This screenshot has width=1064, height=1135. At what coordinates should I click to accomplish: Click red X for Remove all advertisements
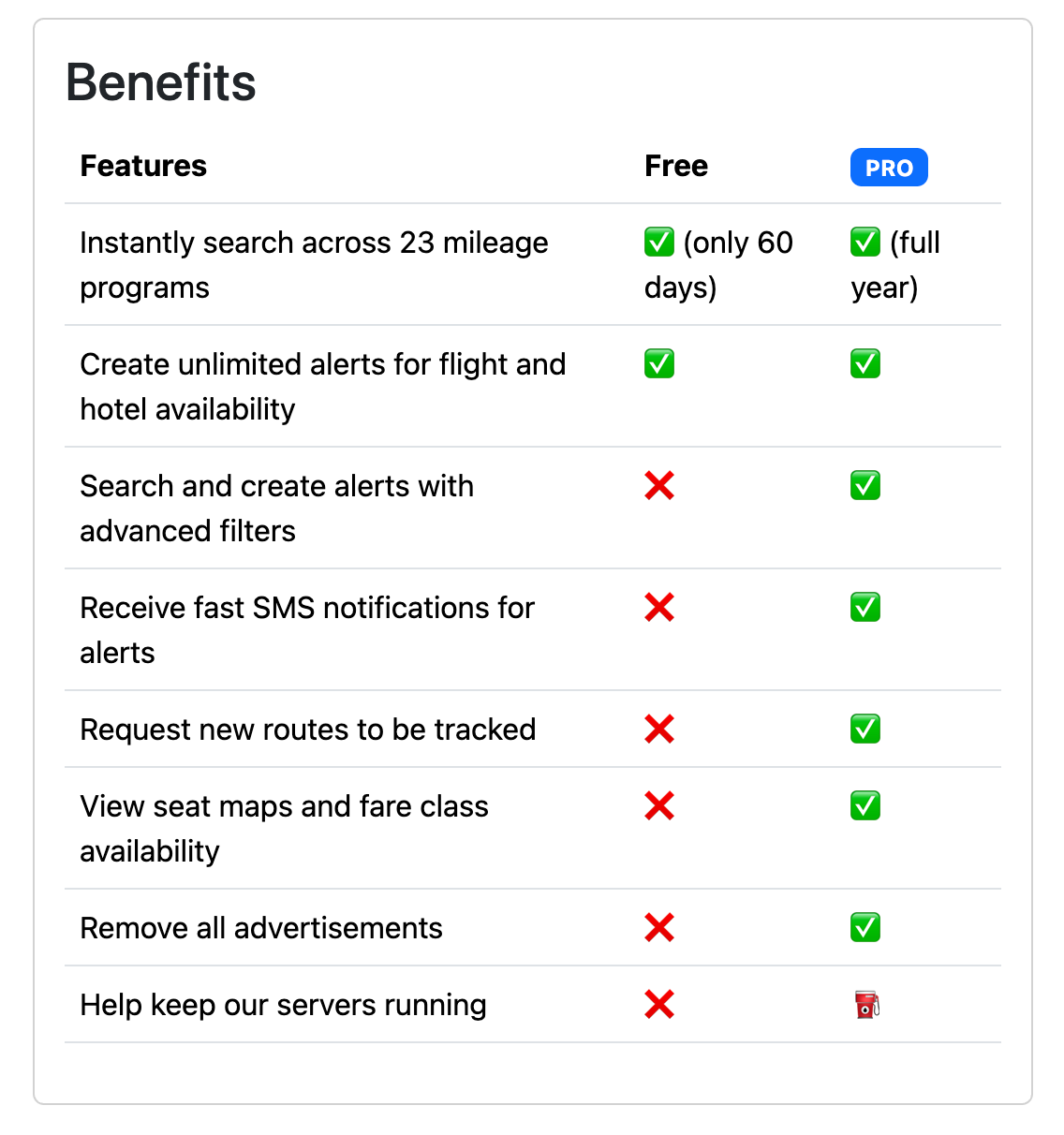[x=659, y=928]
